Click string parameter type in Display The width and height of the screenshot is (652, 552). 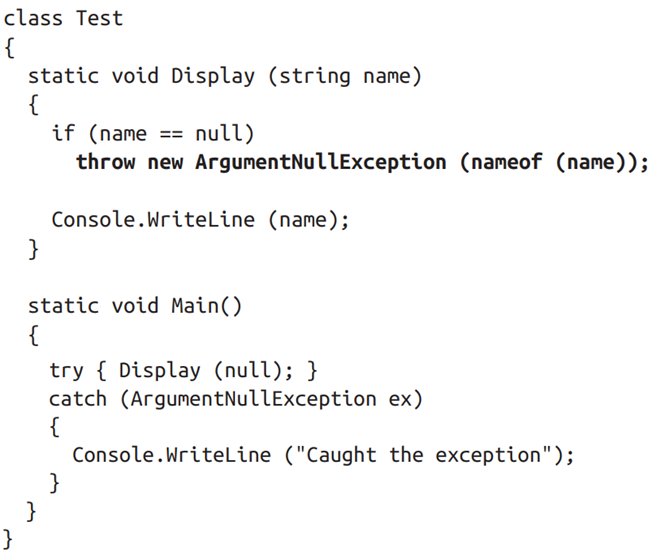point(315,76)
